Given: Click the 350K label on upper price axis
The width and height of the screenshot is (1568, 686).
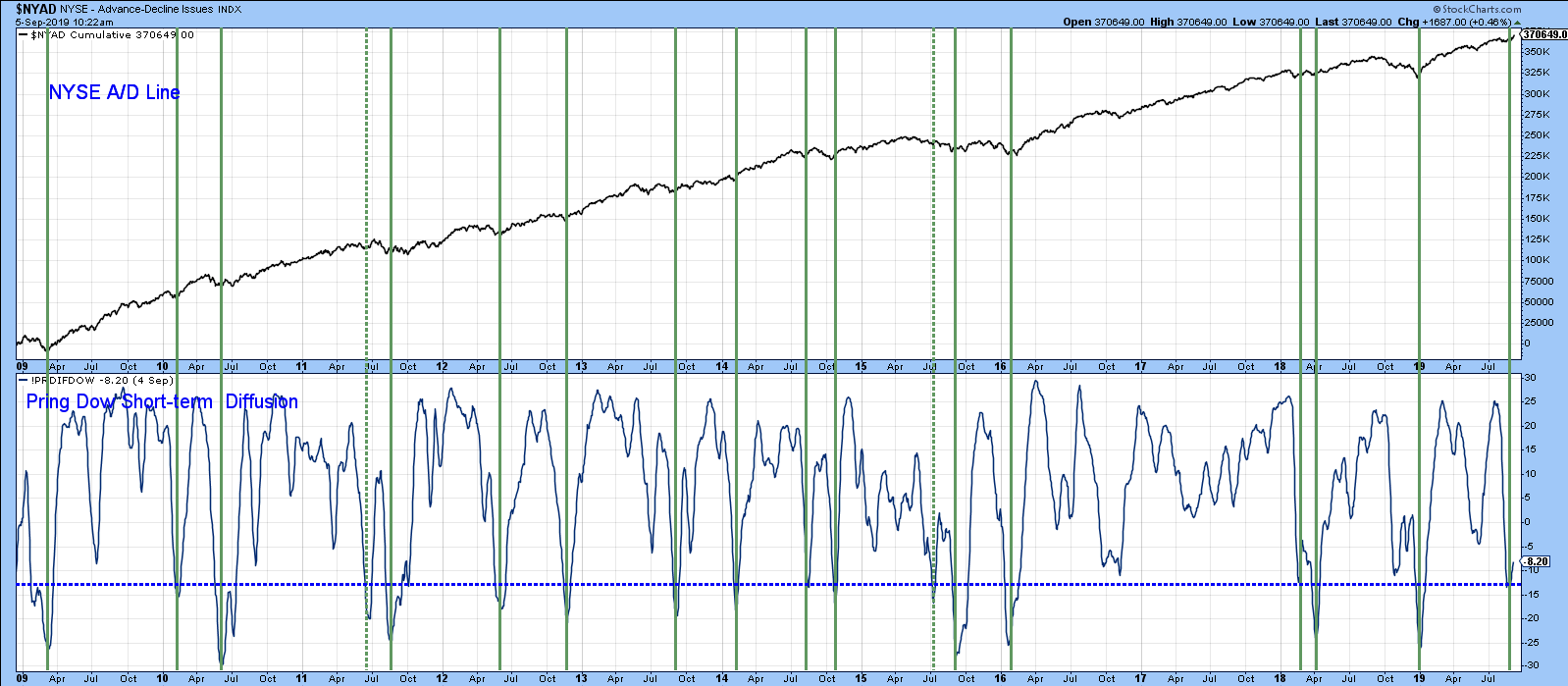Looking at the screenshot, I should 1538,52.
